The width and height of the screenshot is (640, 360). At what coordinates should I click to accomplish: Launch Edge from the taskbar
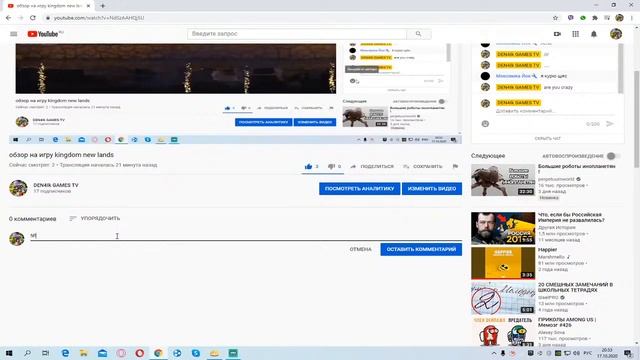[65, 353]
